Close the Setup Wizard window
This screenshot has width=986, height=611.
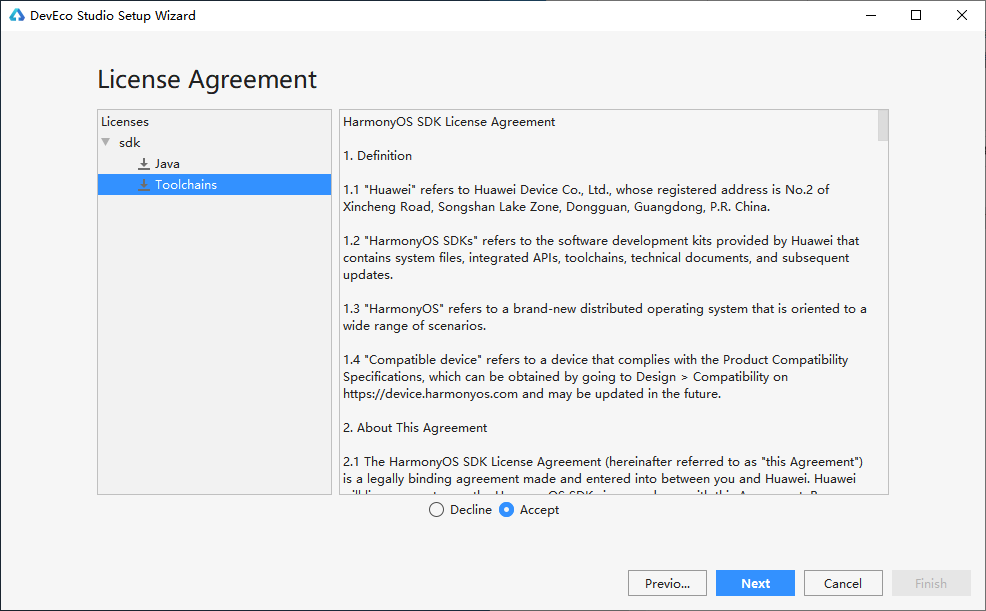point(962,15)
